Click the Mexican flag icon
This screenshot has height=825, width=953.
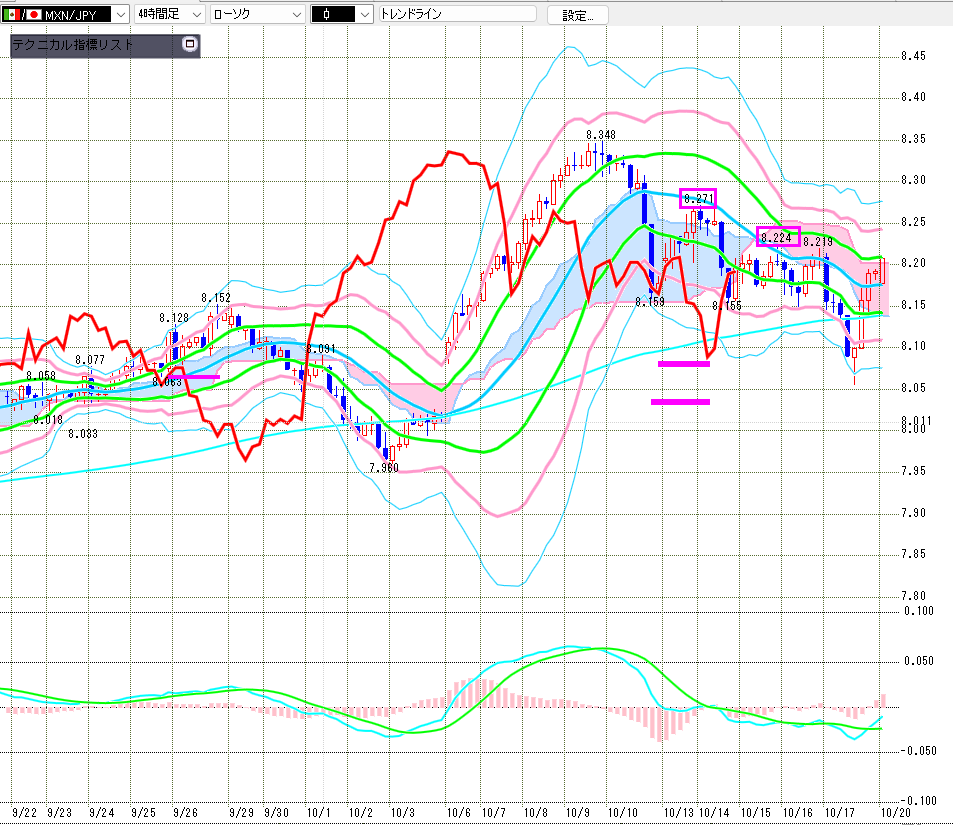pos(12,14)
